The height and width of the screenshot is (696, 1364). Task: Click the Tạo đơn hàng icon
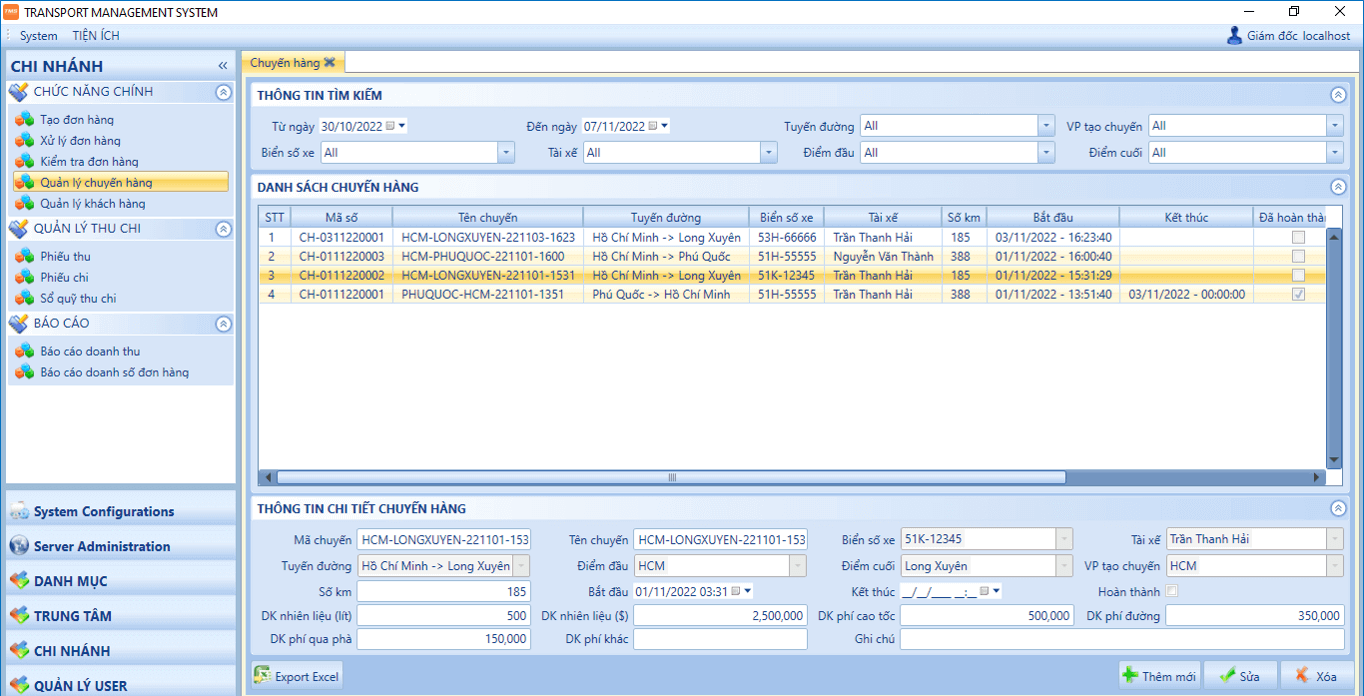click(x=24, y=120)
